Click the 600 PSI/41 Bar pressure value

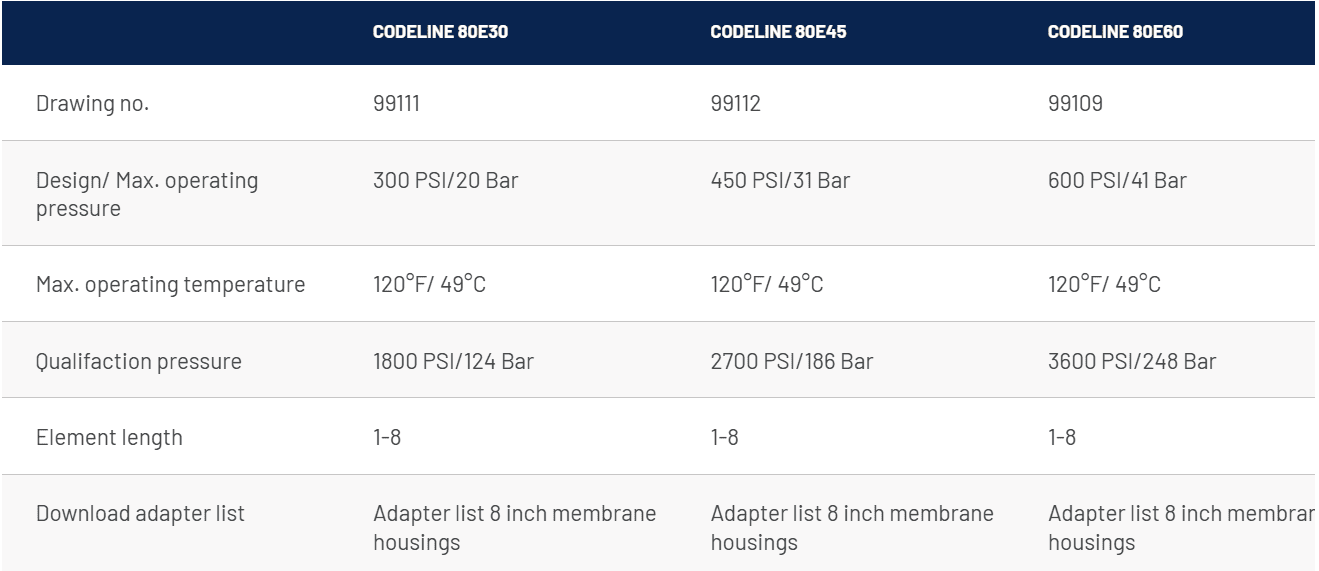click(1118, 181)
